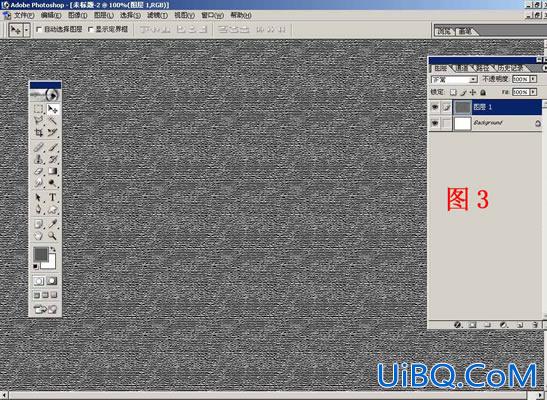Click the foreground color swatch
The width and height of the screenshot is (547, 400).
pyautogui.click(x=40, y=254)
